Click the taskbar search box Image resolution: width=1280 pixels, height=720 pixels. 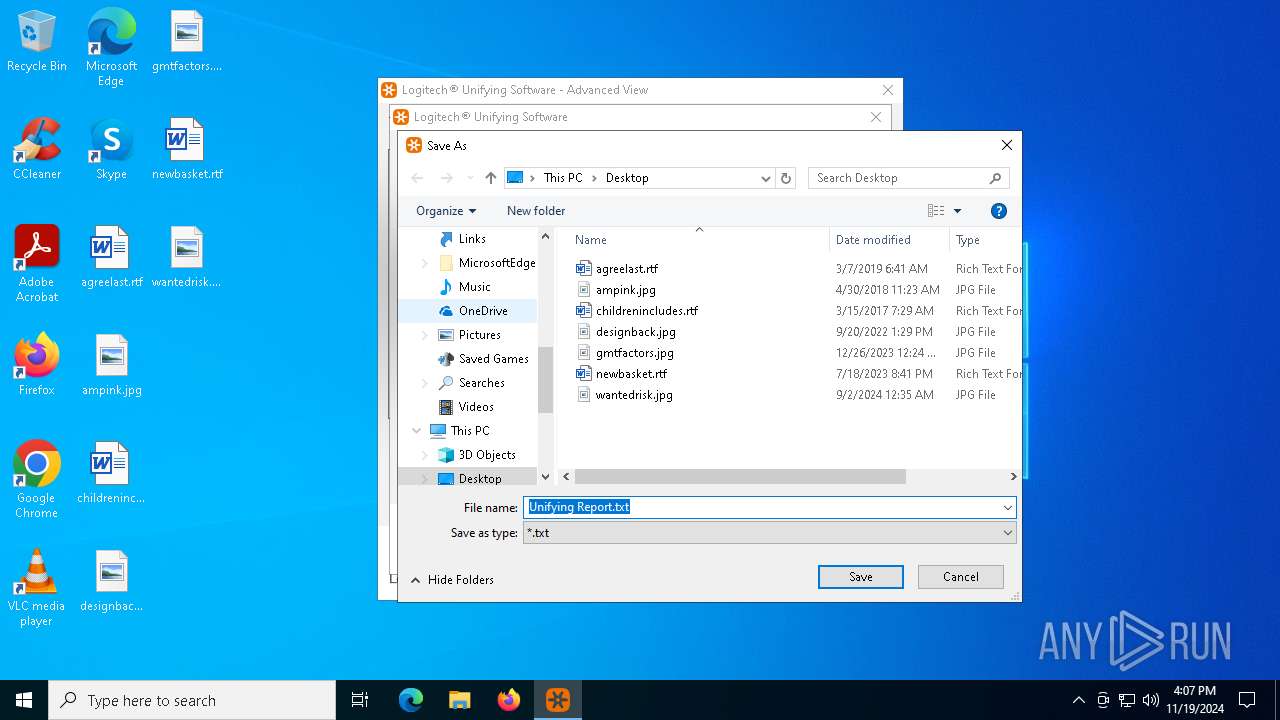point(192,700)
